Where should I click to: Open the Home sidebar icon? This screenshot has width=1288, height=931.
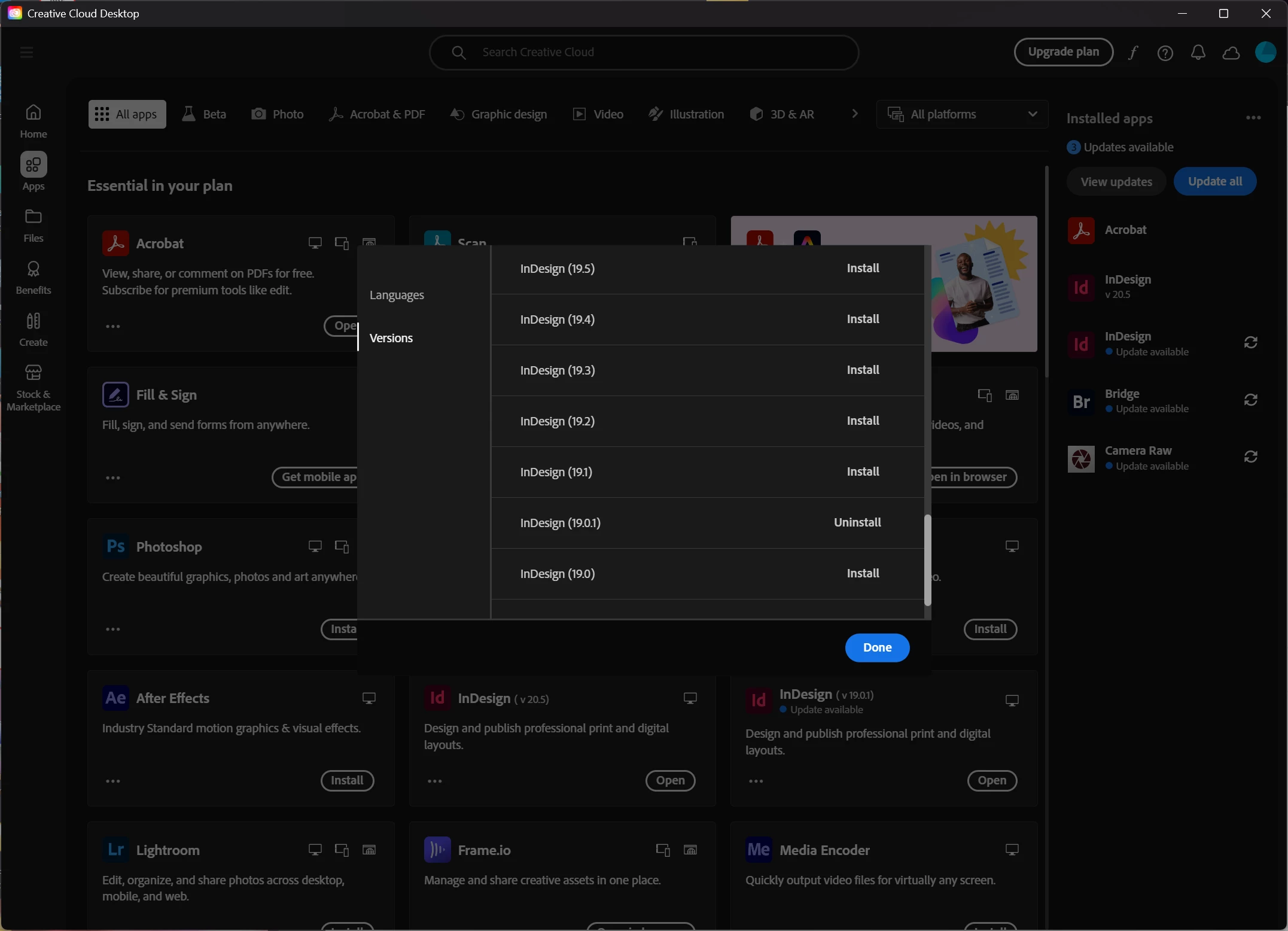click(34, 120)
